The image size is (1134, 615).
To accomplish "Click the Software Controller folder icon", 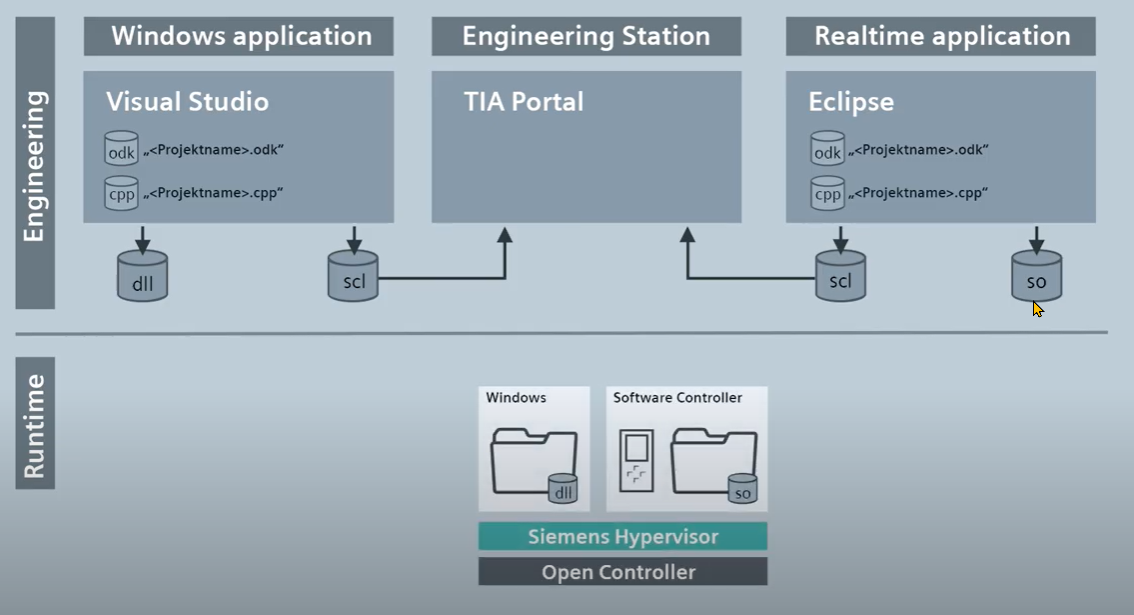I will 713,462.
